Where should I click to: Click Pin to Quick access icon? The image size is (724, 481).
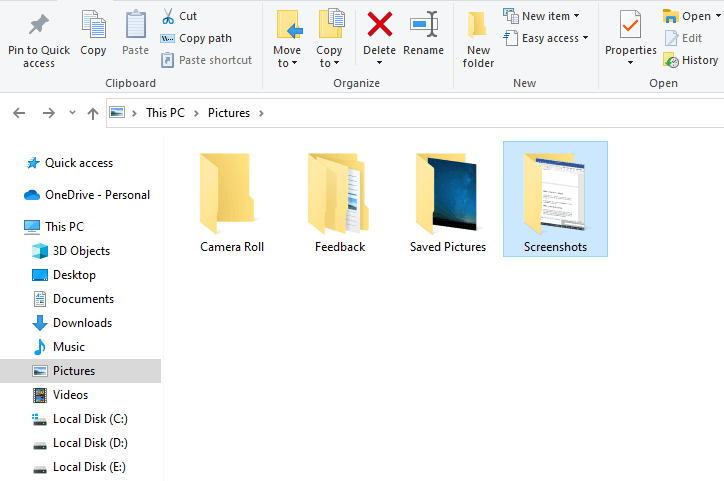[x=39, y=24]
